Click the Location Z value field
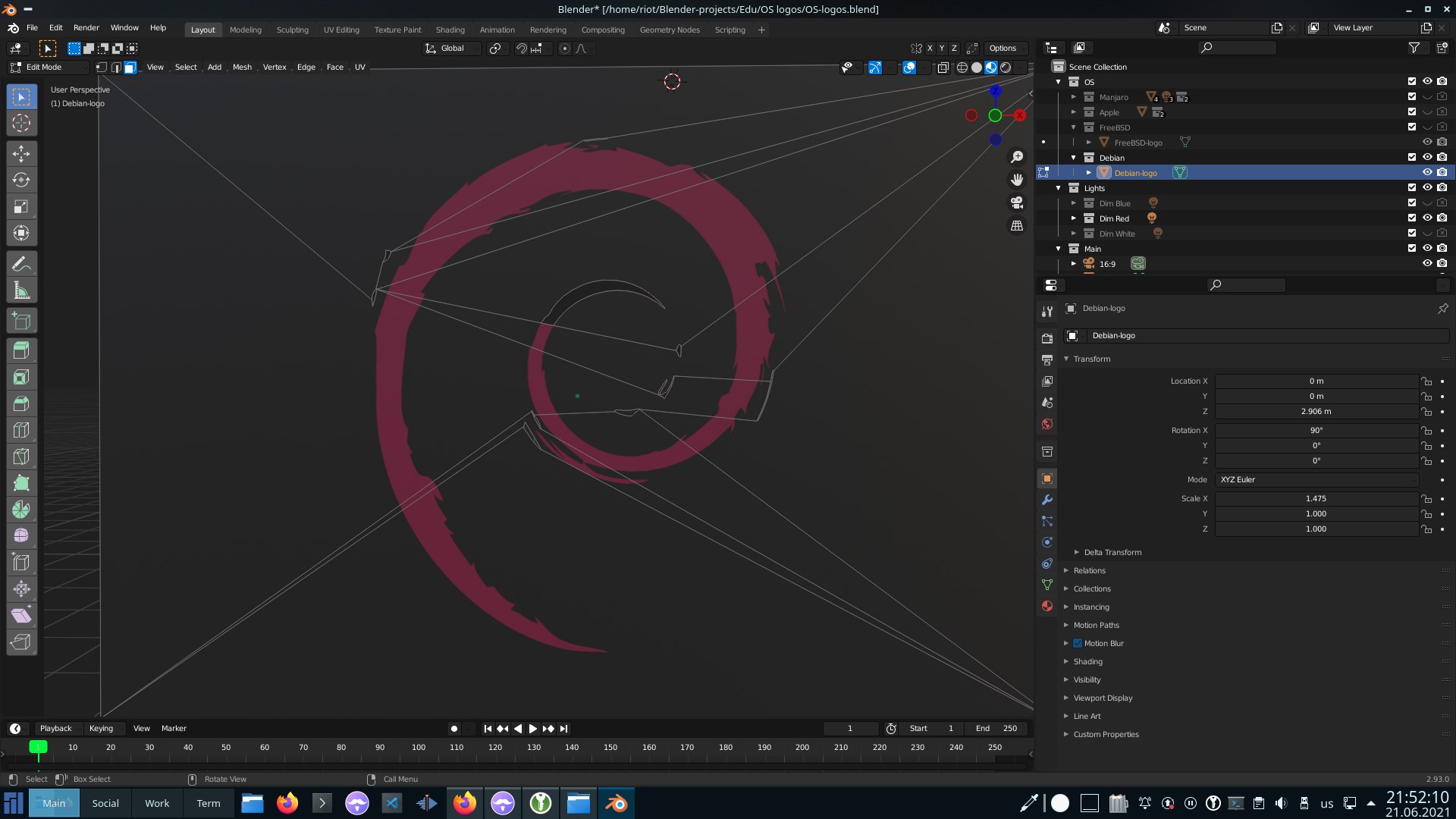 click(x=1316, y=412)
